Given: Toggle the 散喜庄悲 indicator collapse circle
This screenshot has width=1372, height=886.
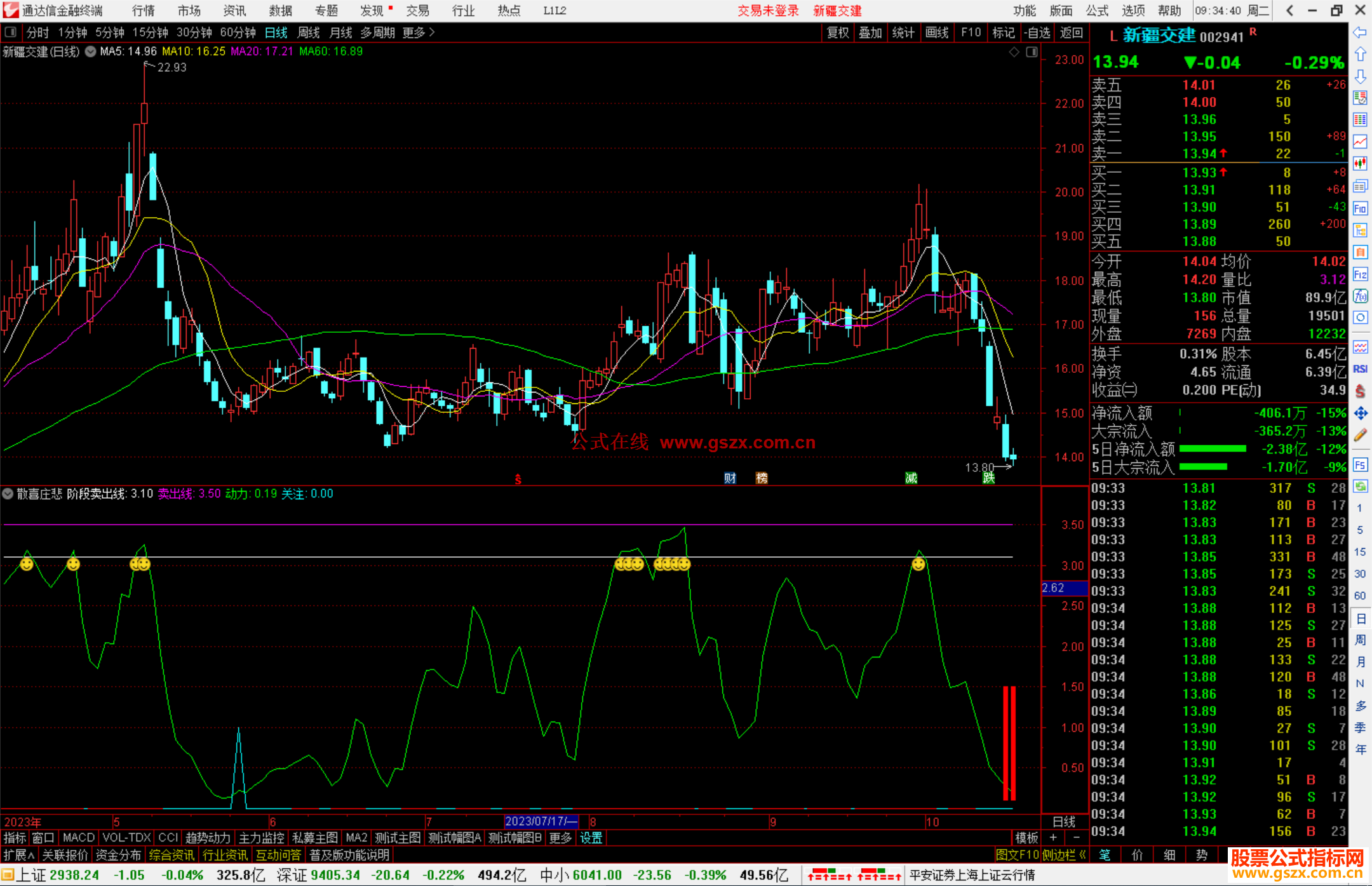Looking at the screenshot, I should pos(8,493).
